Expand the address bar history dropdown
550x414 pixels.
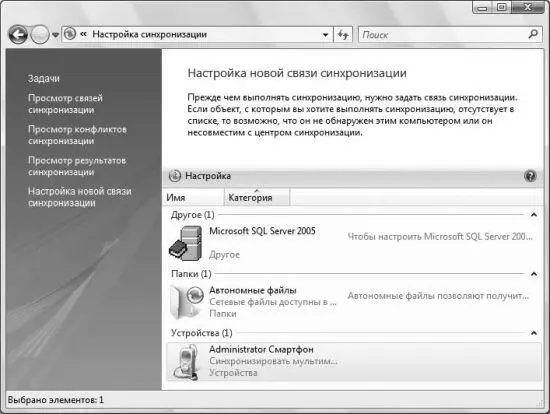326,35
